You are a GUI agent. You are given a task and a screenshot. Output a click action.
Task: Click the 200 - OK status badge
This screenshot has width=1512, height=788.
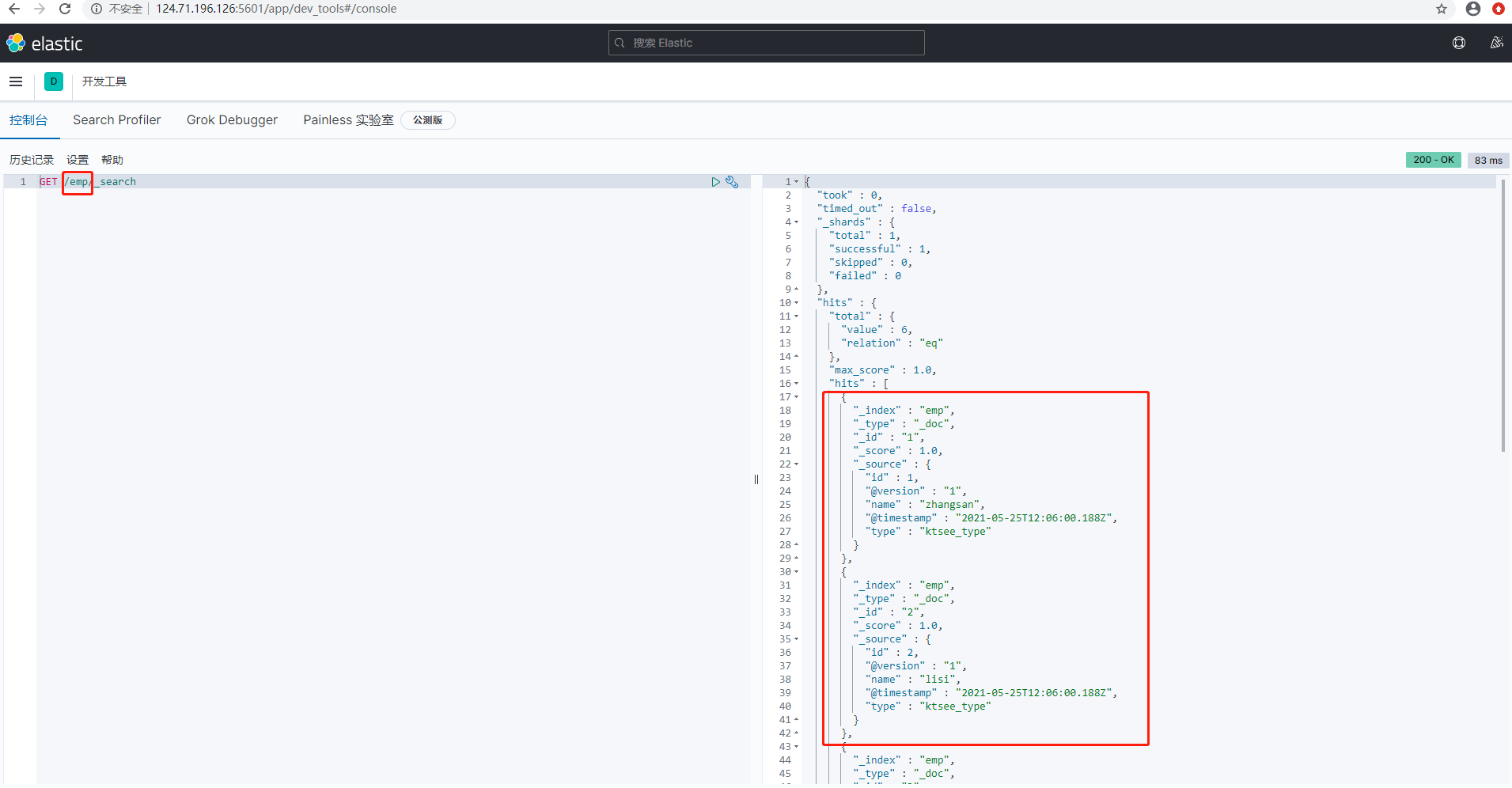tap(1433, 160)
